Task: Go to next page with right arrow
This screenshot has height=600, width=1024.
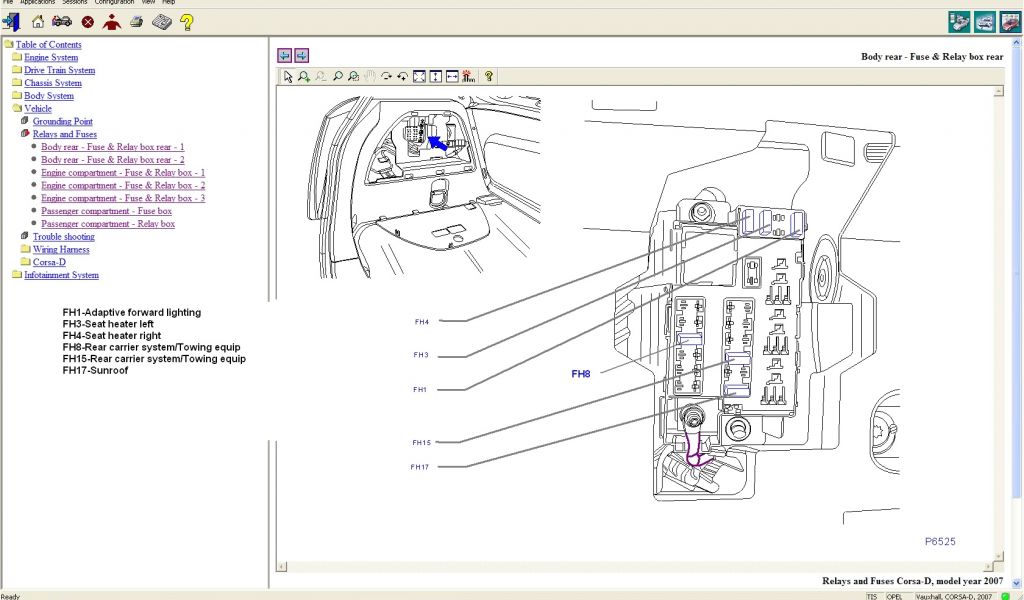Action: pos(302,56)
